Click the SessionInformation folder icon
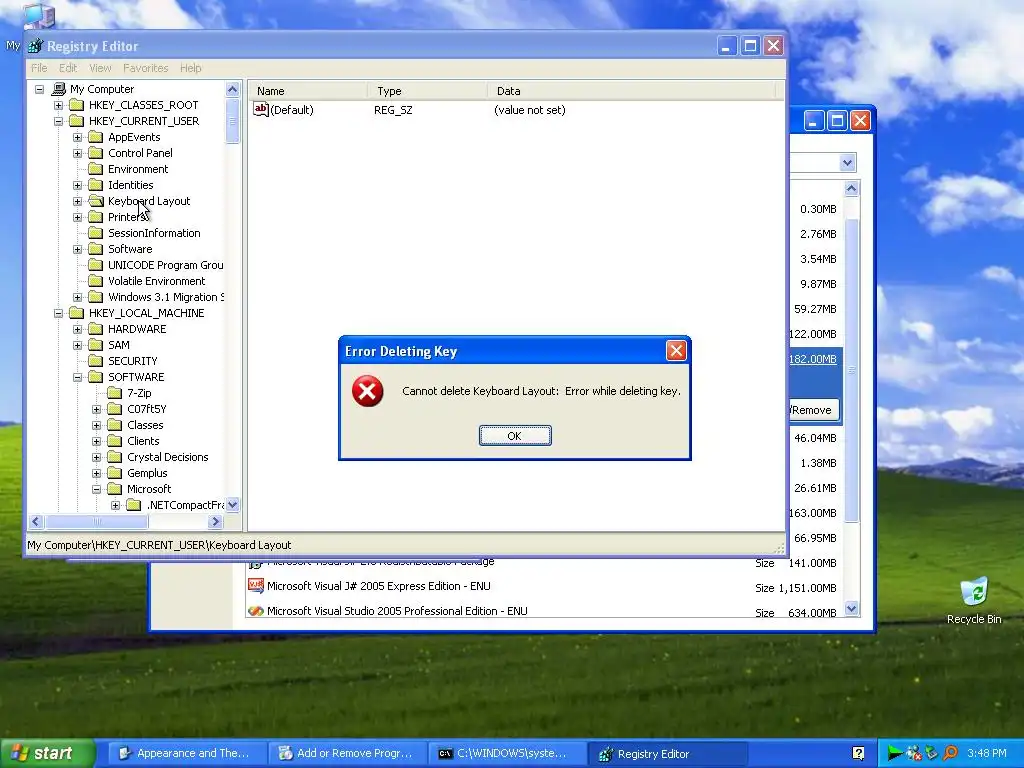 95,233
